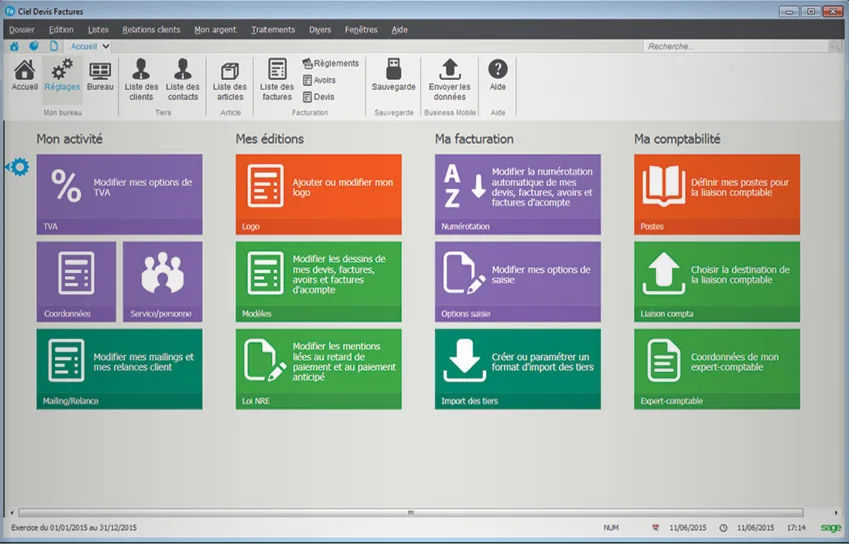Open the Réglages gears icon
The height and width of the screenshot is (544, 849).
pyautogui.click(x=62, y=70)
